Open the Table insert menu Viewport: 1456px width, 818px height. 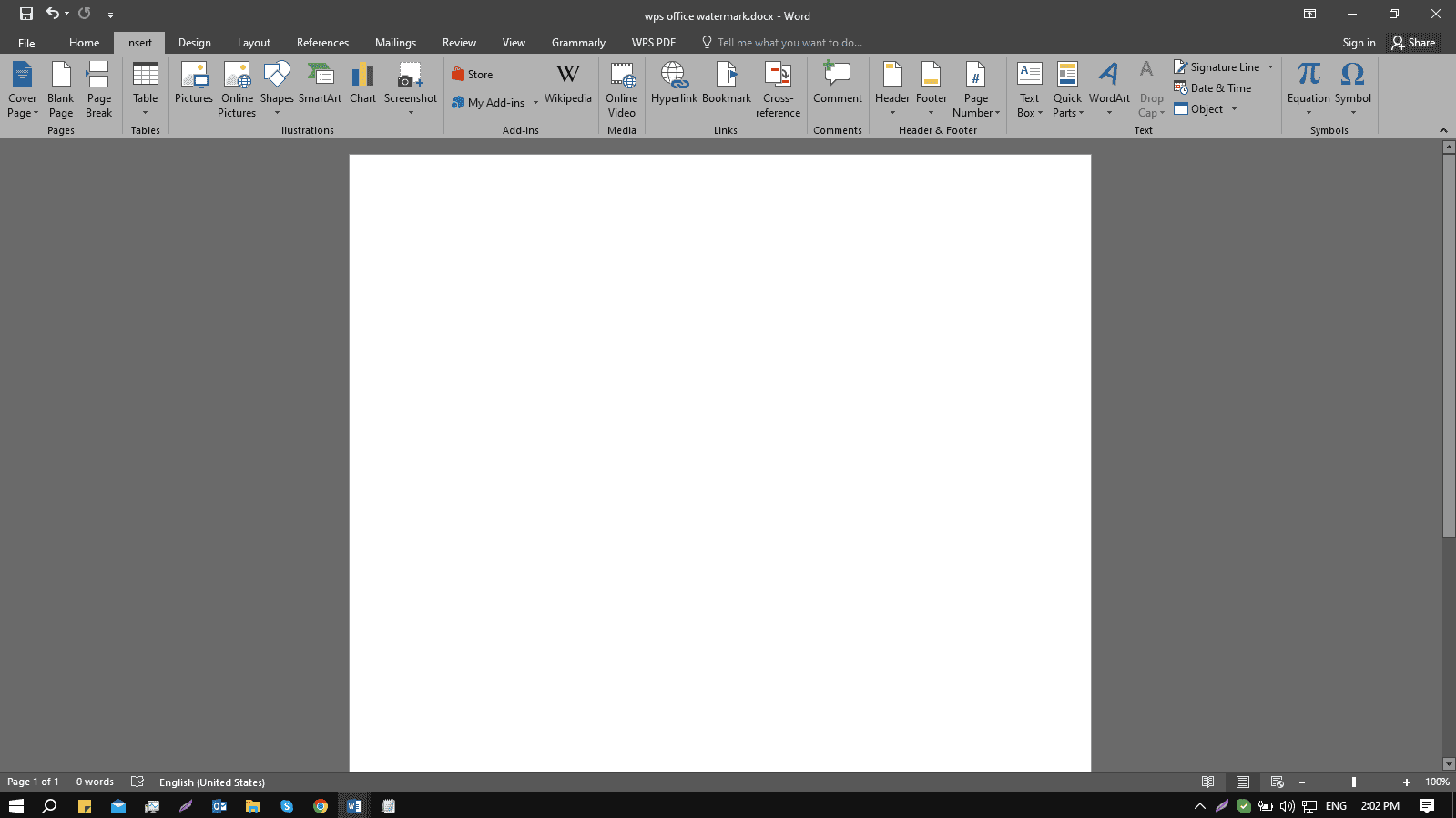click(x=146, y=89)
